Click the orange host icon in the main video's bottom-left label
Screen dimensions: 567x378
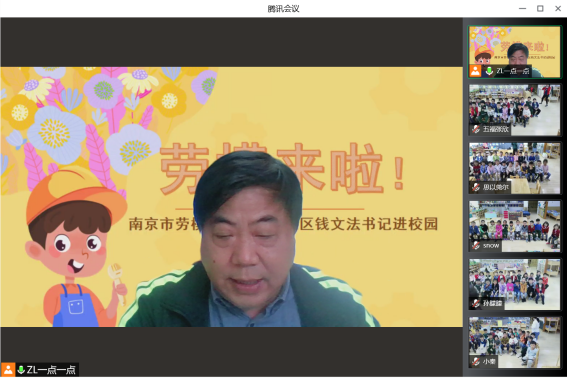pyautogui.click(x=8, y=370)
